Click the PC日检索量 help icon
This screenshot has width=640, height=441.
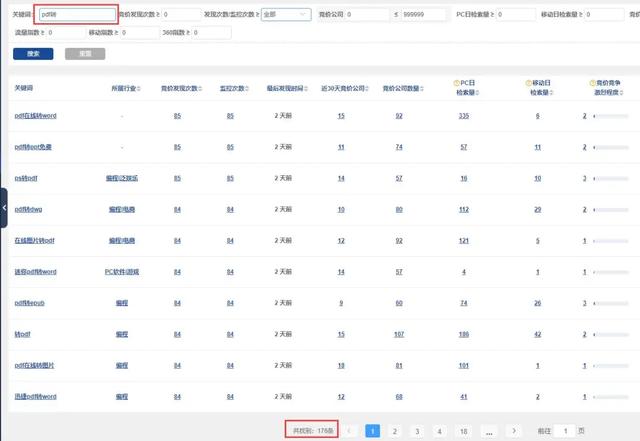(x=457, y=83)
